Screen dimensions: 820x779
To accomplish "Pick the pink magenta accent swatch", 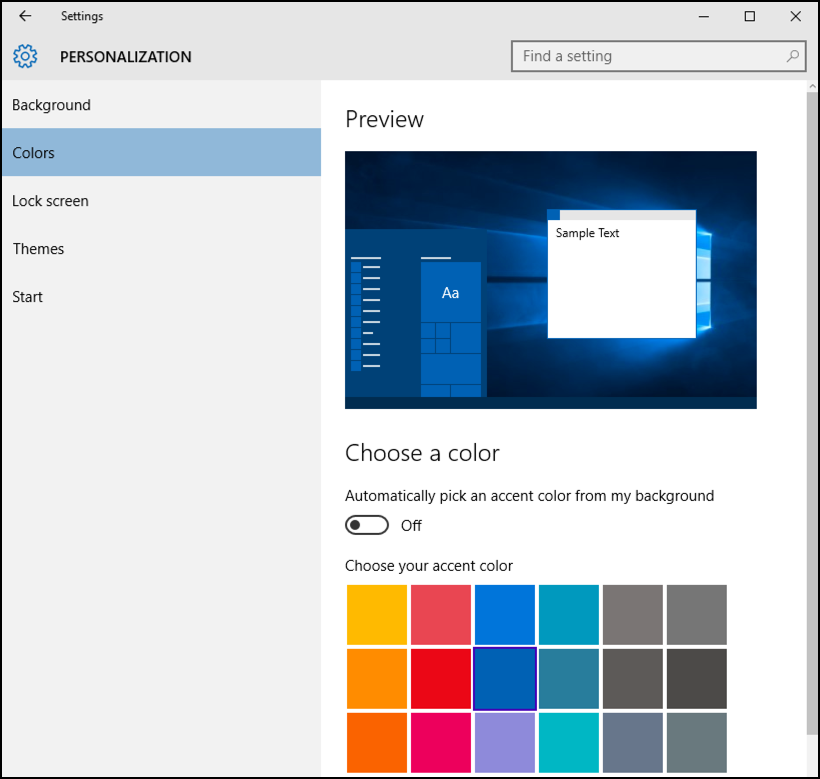I will coord(440,742).
